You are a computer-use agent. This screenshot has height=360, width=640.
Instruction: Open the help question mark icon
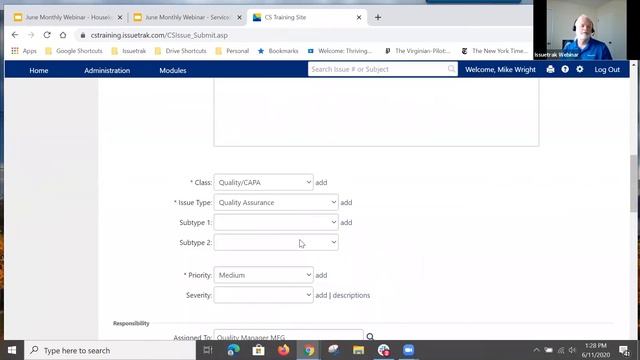[x=565, y=69]
